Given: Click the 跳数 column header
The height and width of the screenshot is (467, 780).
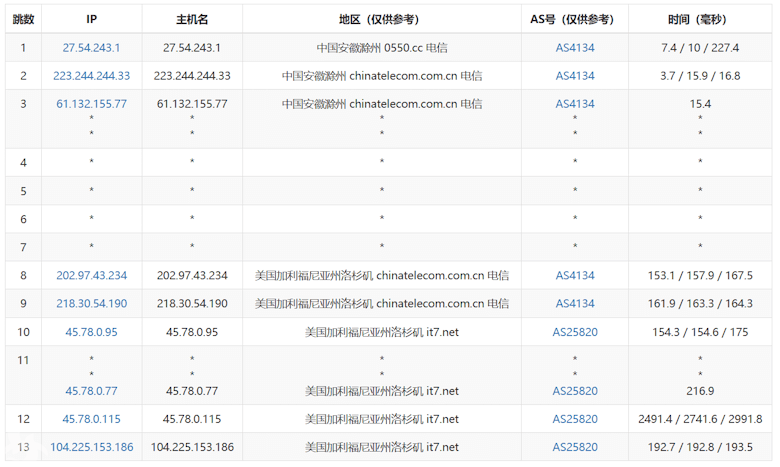Looking at the screenshot, I should [x=23, y=19].
